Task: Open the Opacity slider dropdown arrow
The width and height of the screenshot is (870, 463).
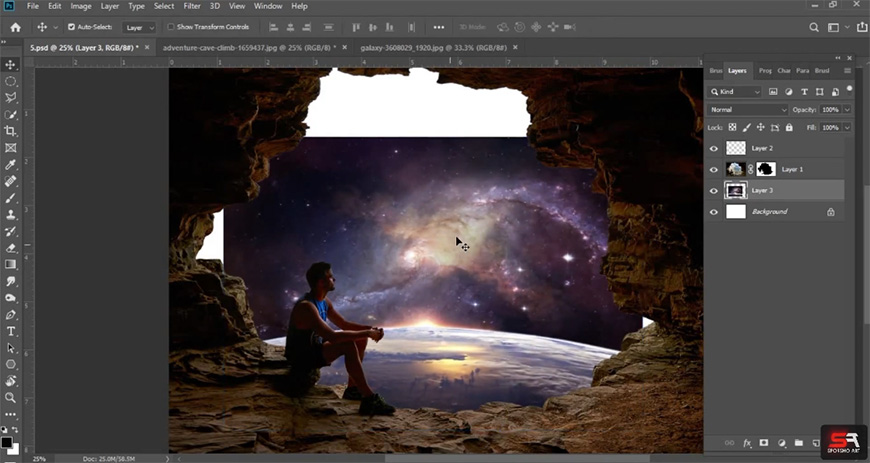Action: pos(847,109)
